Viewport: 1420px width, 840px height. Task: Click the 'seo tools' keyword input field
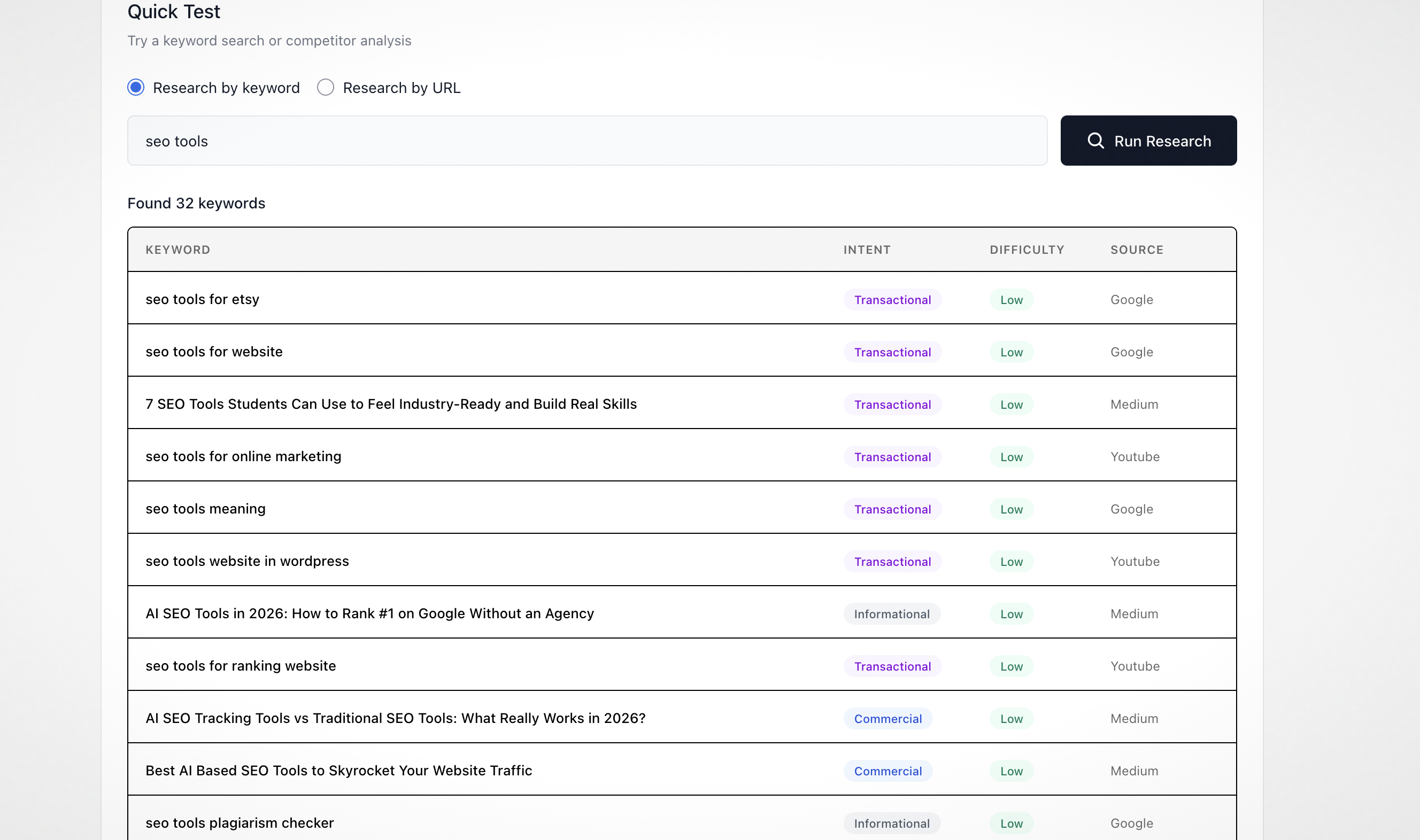586,141
